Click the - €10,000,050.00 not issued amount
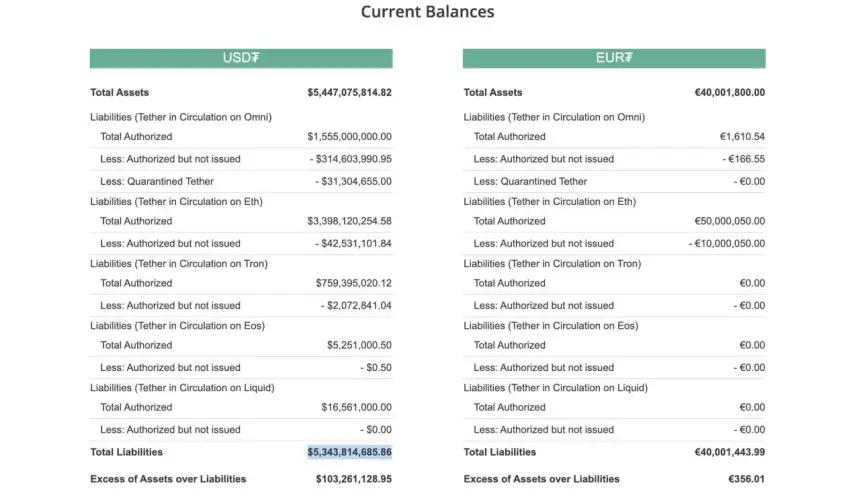 (x=727, y=243)
